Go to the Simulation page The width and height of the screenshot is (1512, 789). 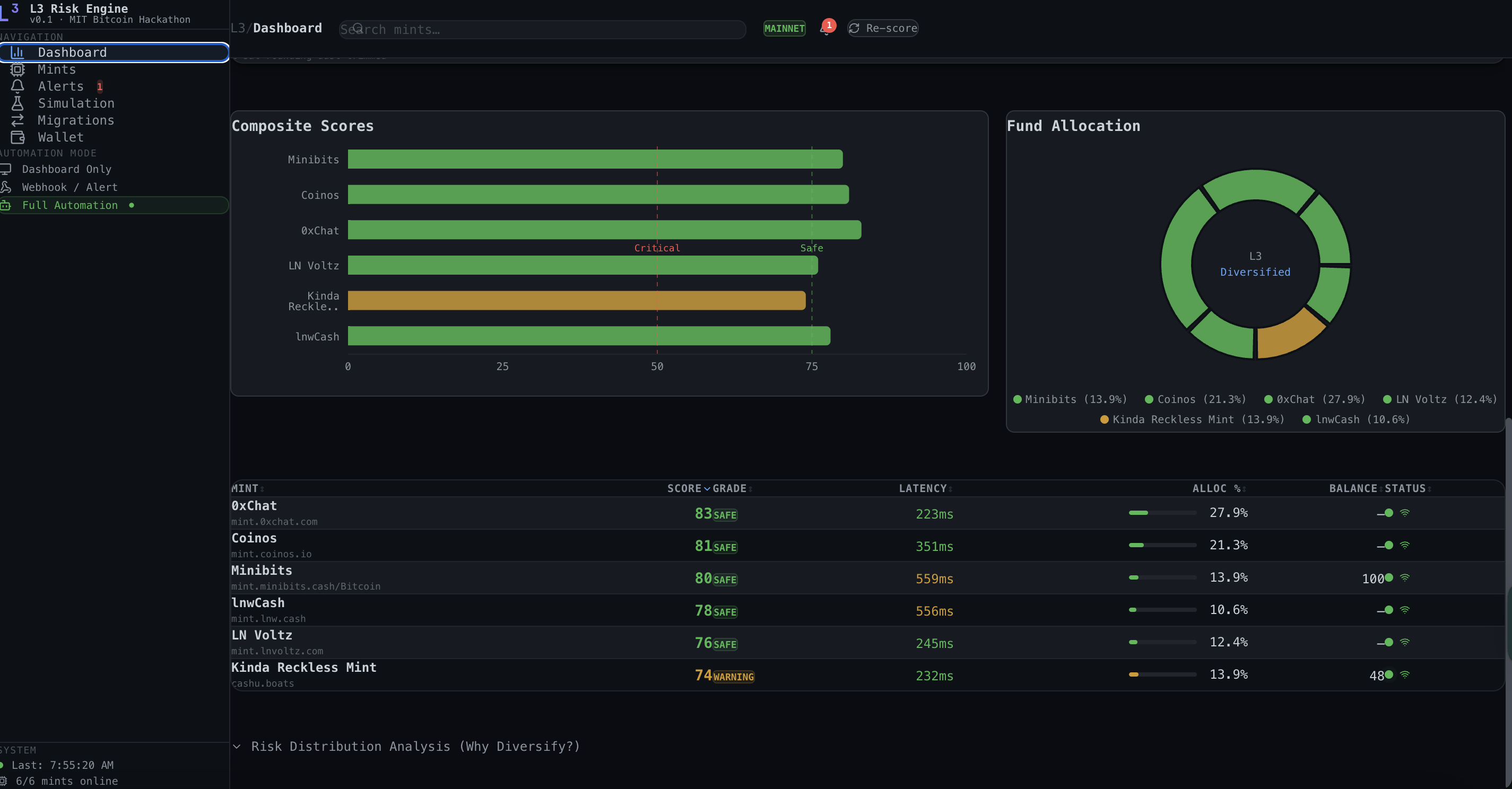point(76,103)
